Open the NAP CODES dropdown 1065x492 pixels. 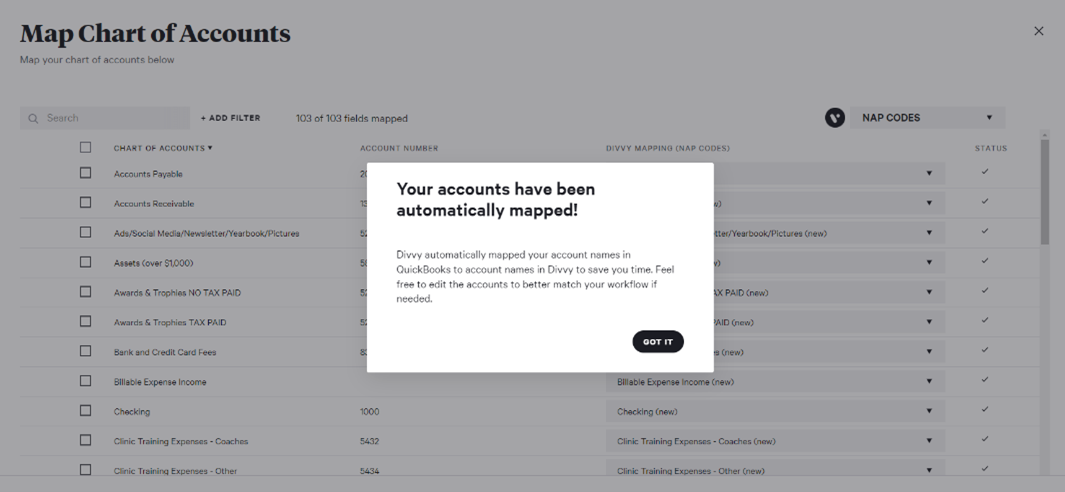pyautogui.click(x=927, y=118)
